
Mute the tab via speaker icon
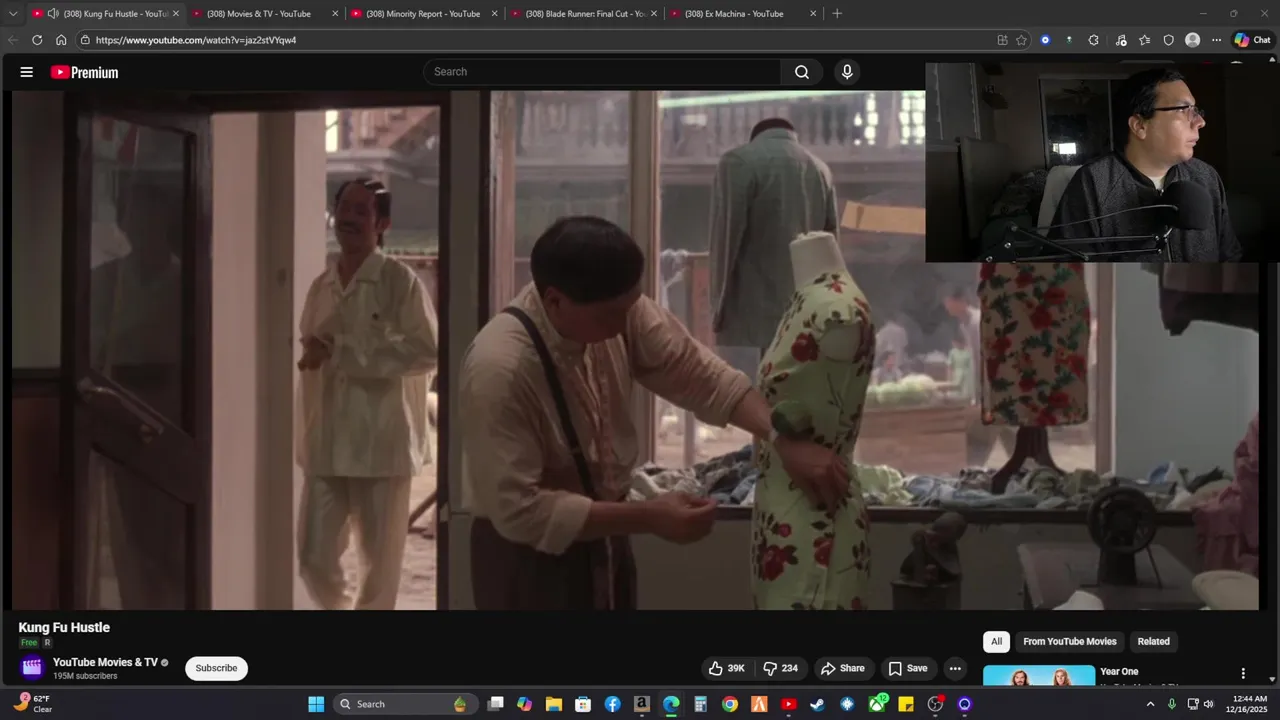click(53, 14)
